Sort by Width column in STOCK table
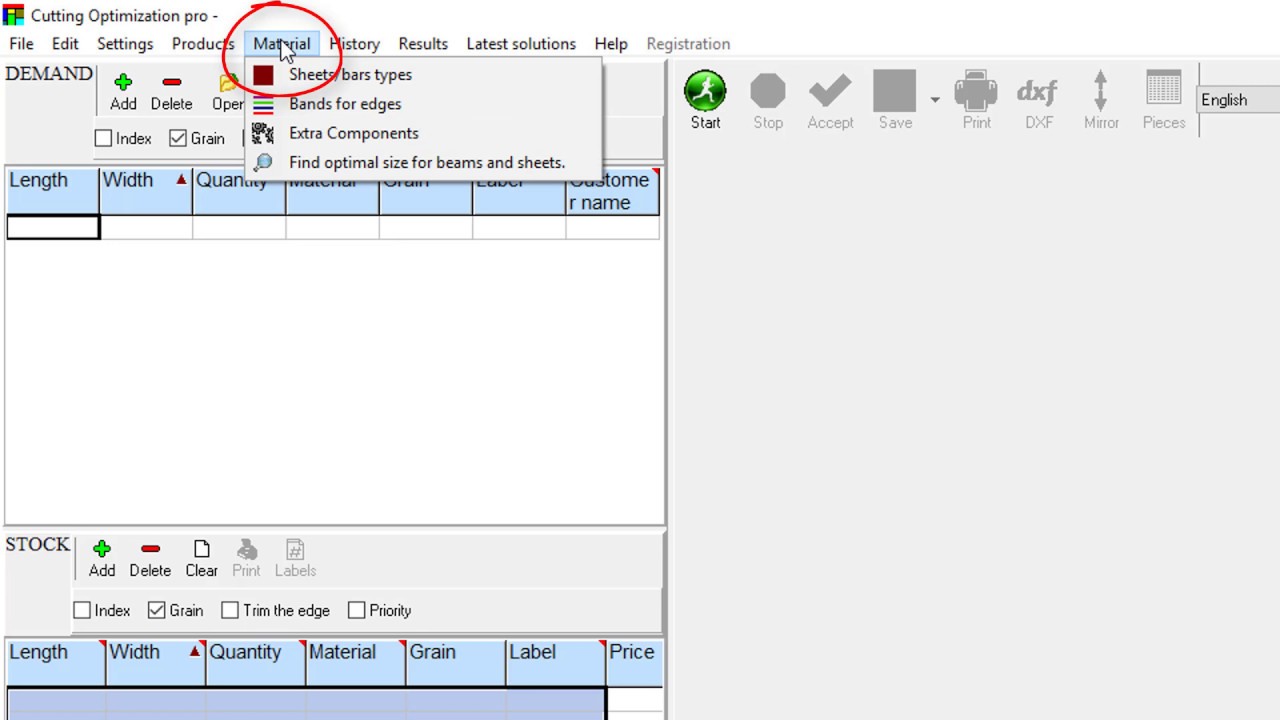This screenshot has width=1280, height=720. point(156,662)
